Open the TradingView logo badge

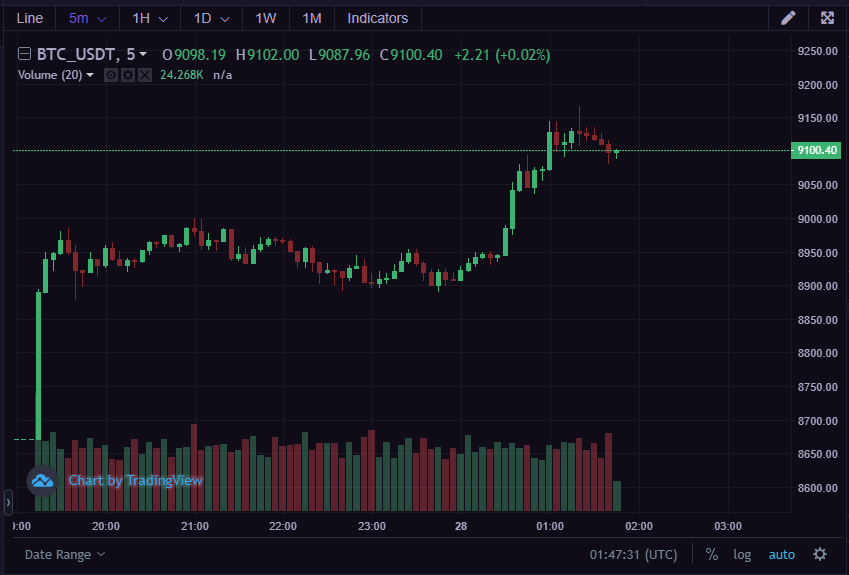coord(42,480)
